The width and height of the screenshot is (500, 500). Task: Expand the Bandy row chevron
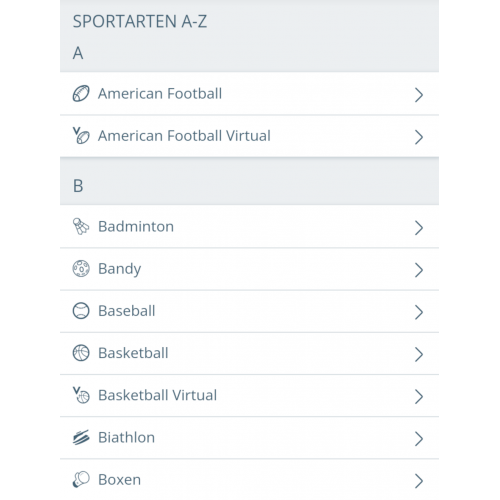click(x=419, y=270)
